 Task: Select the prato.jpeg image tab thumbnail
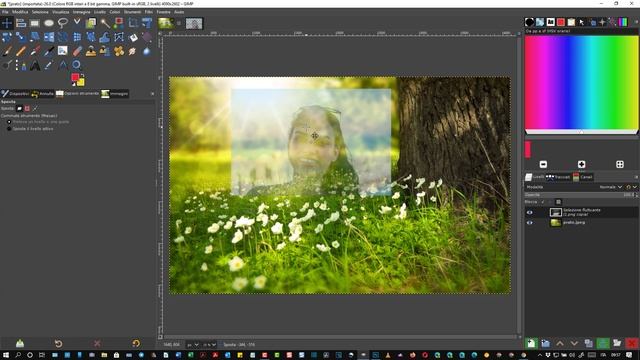point(166,23)
